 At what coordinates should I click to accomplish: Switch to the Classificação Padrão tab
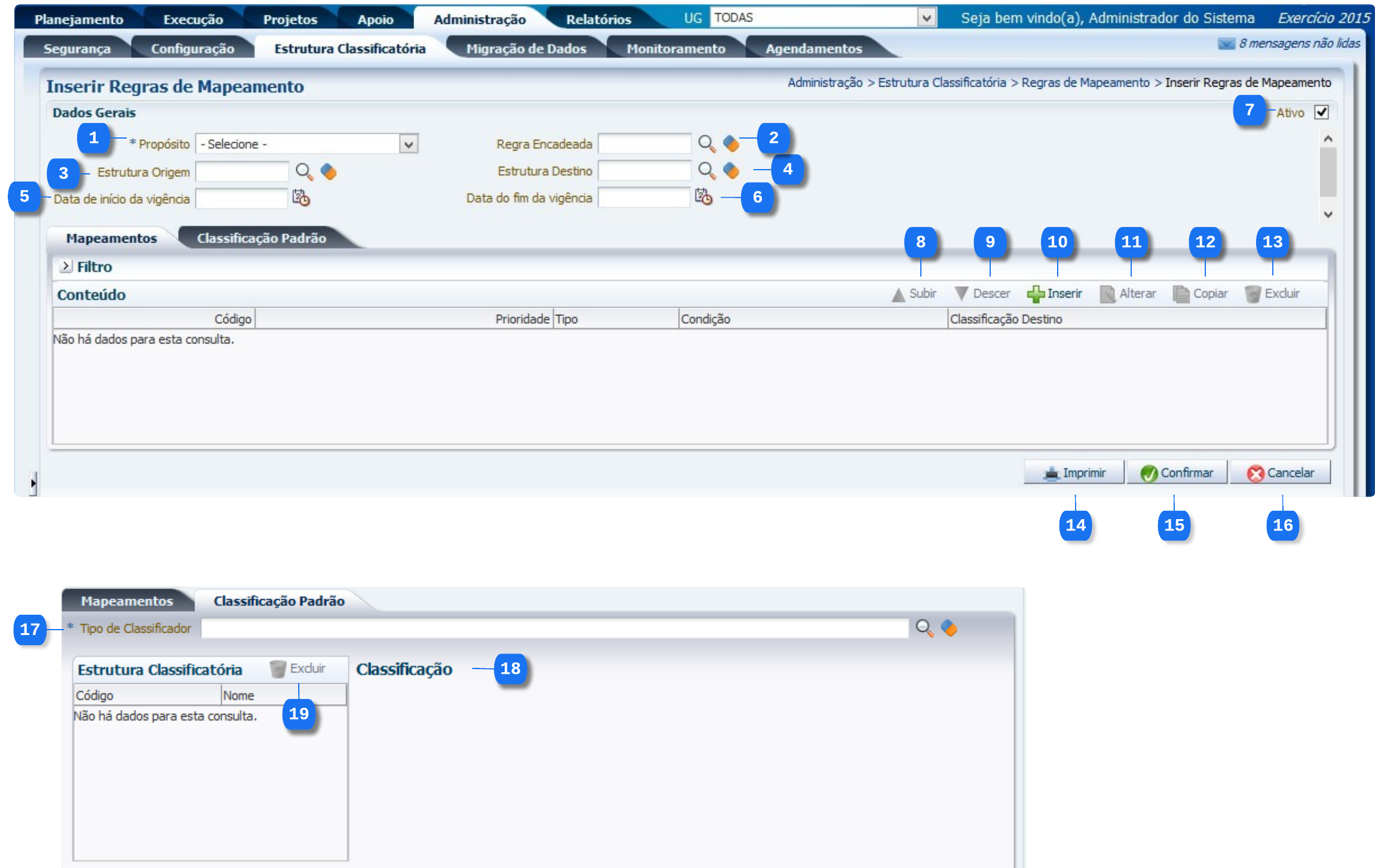point(262,238)
